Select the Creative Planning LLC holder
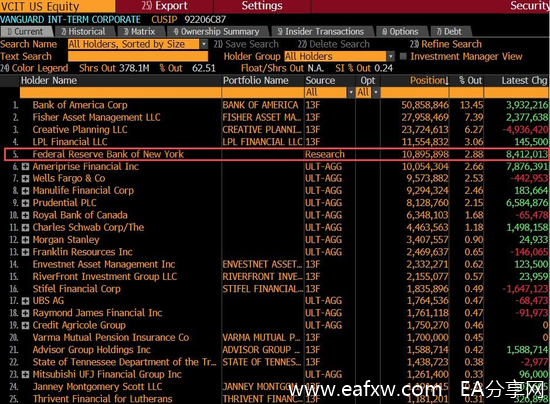Viewport: 550px width, 404px height. [80, 130]
